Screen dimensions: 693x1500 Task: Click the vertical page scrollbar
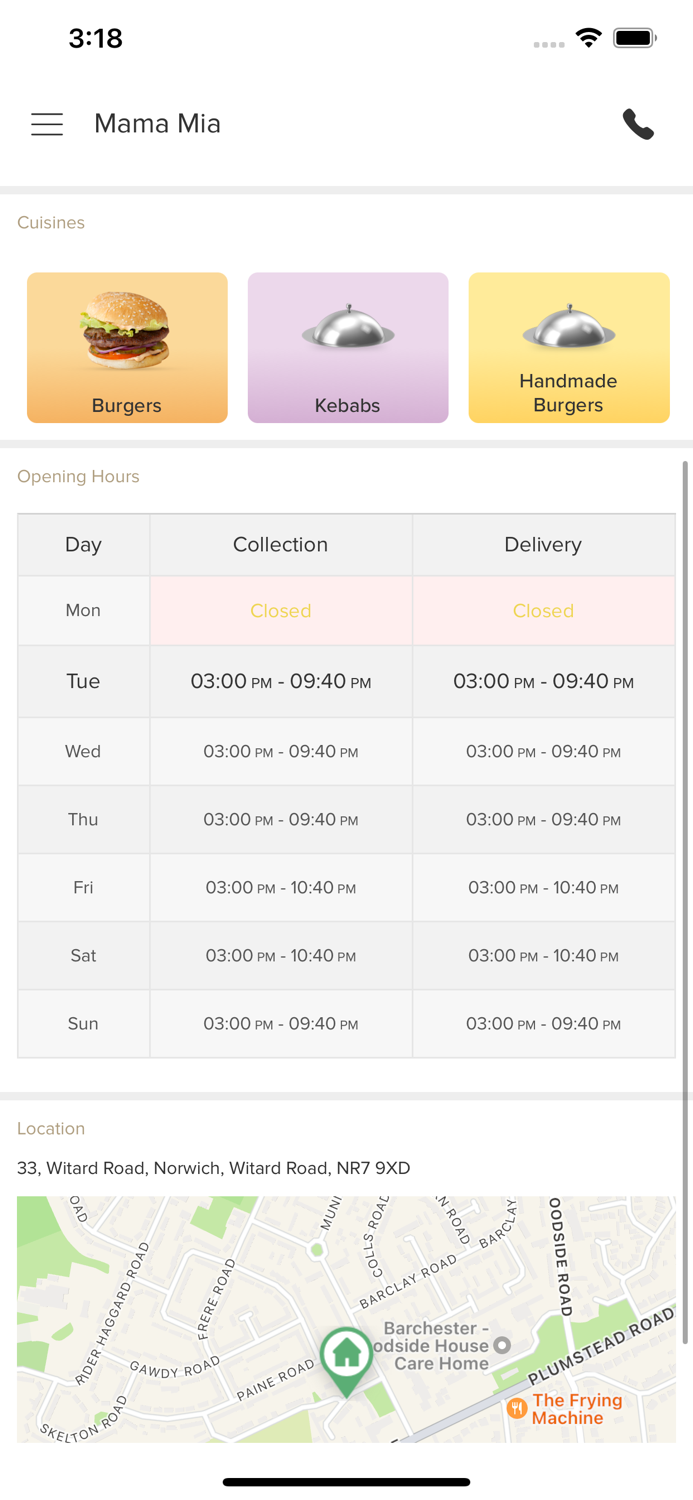tap(685, 900)
